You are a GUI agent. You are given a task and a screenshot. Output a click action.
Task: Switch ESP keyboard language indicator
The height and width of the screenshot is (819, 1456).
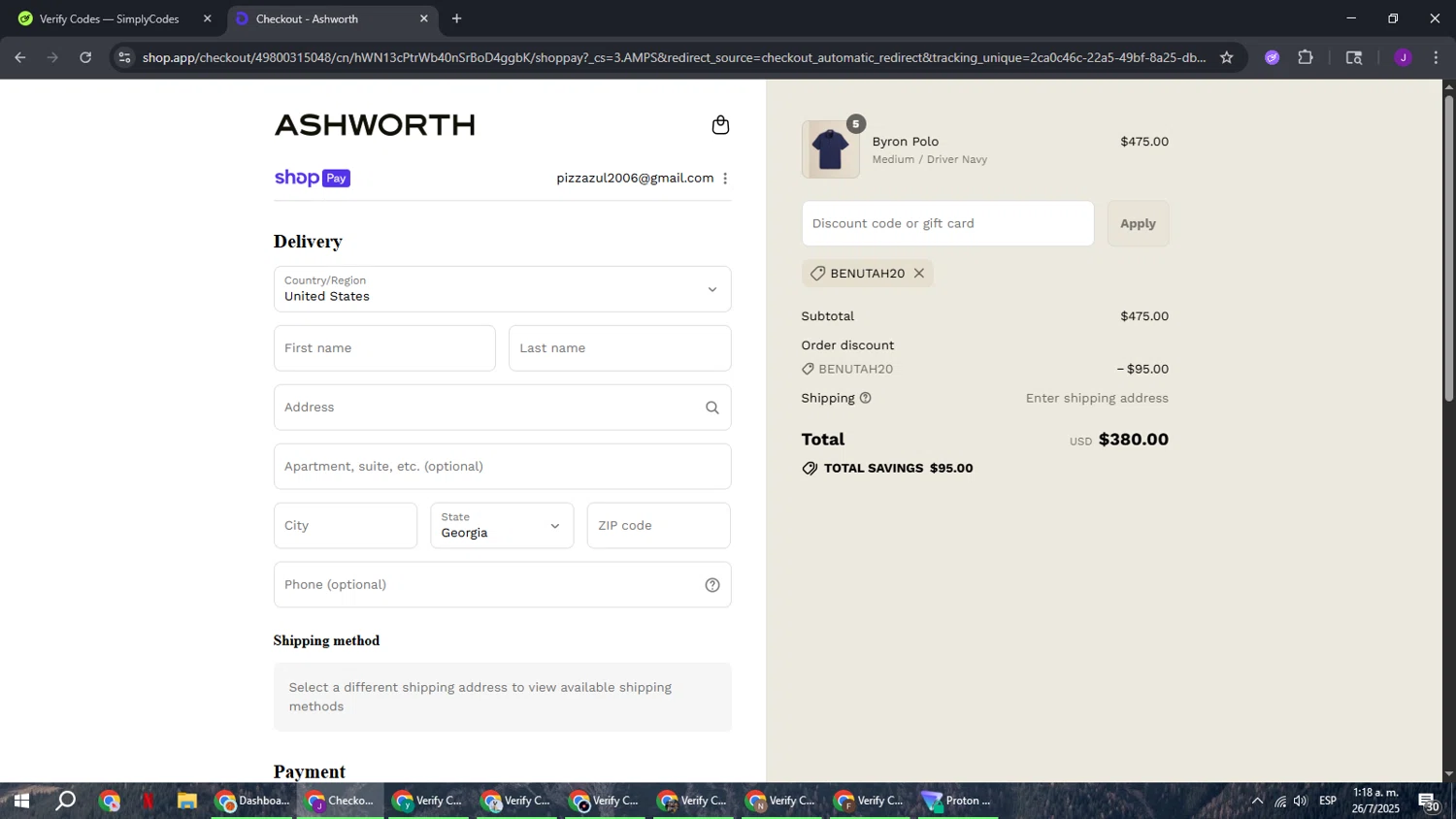click(1328, 801)
